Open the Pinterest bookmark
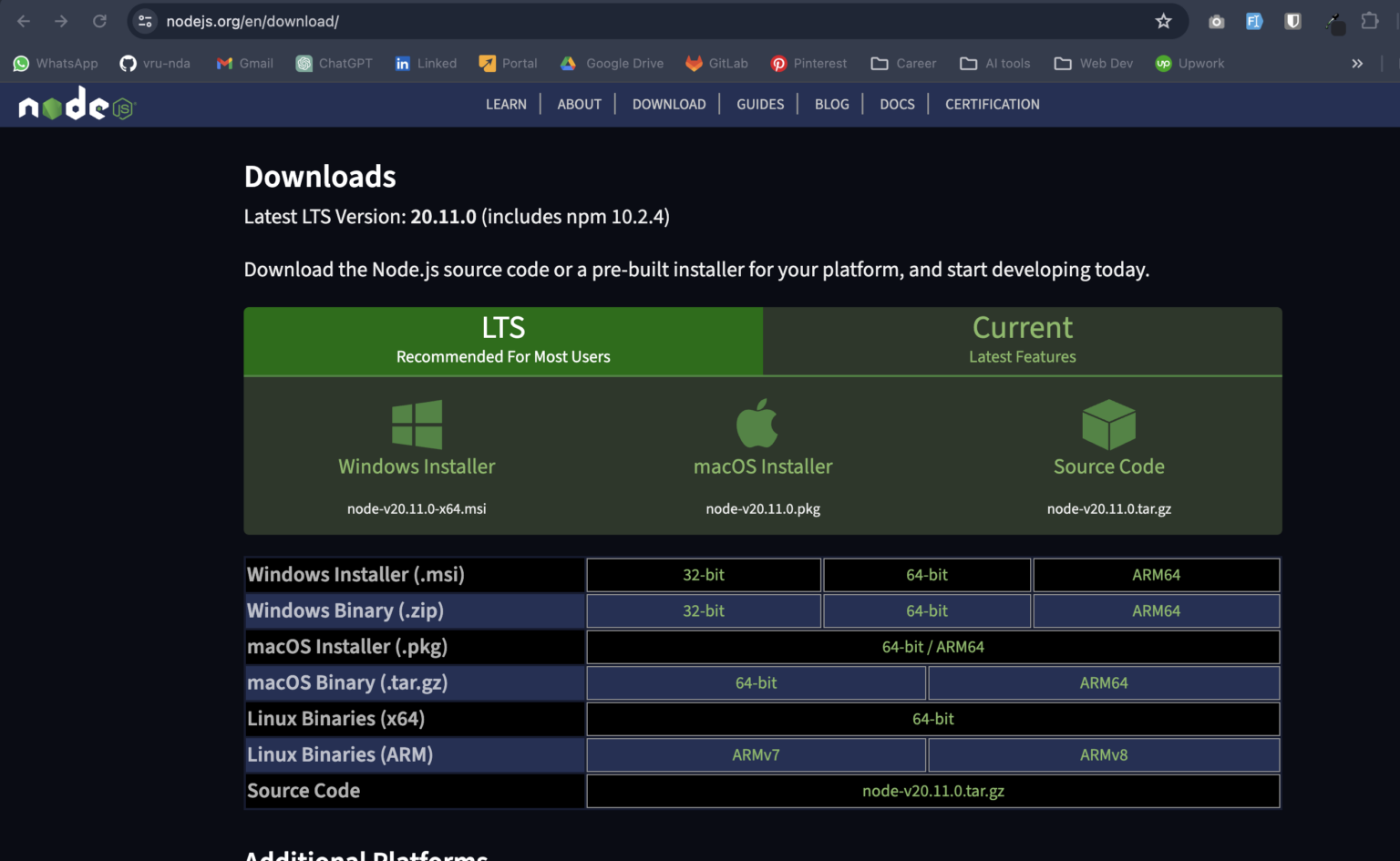This screenshot has width=1400, height=861. pyautogui.click(x=808, y=63)
